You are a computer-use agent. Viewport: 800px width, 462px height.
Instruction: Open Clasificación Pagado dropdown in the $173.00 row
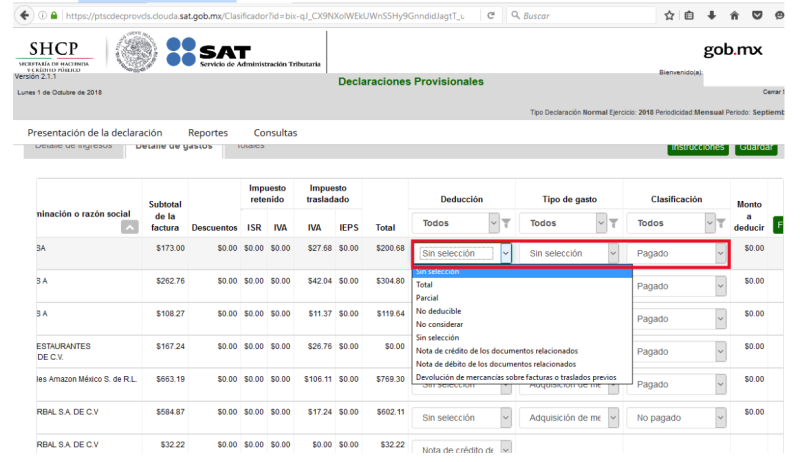point(676,253)
